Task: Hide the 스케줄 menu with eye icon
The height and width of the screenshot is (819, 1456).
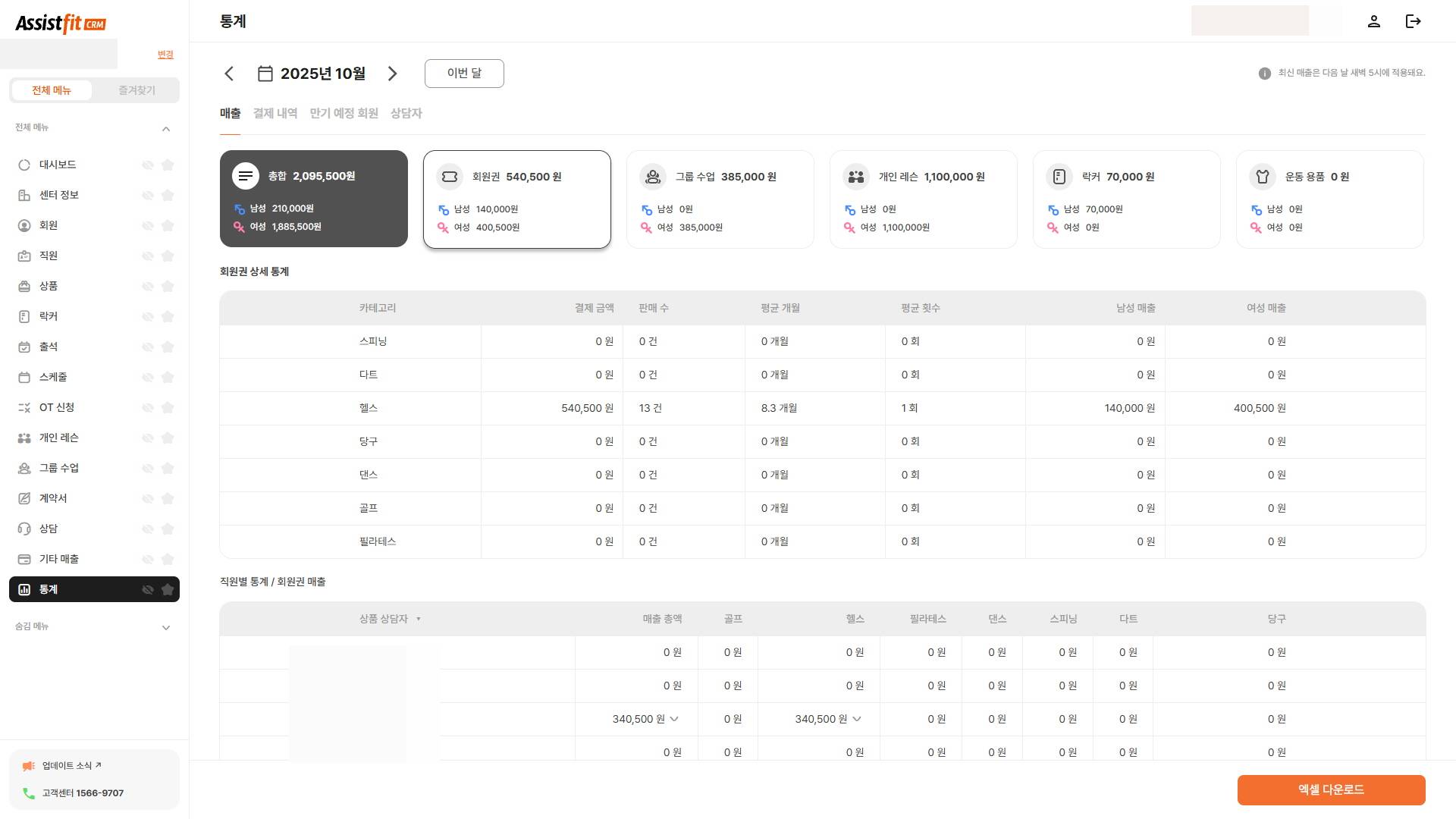Action: pos(148,377)
